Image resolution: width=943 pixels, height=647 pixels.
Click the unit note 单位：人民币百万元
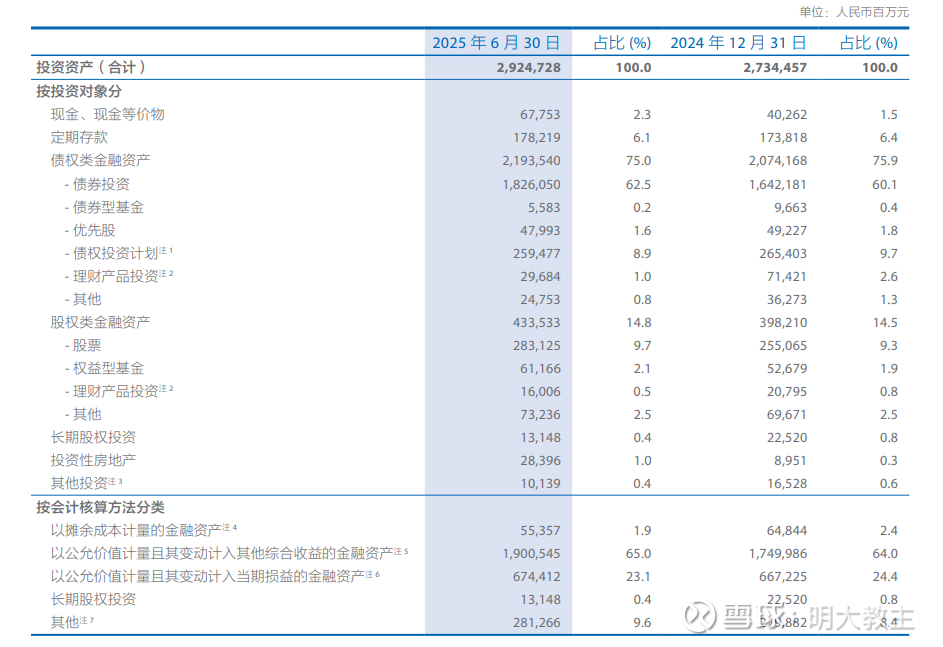coord(853,12)
